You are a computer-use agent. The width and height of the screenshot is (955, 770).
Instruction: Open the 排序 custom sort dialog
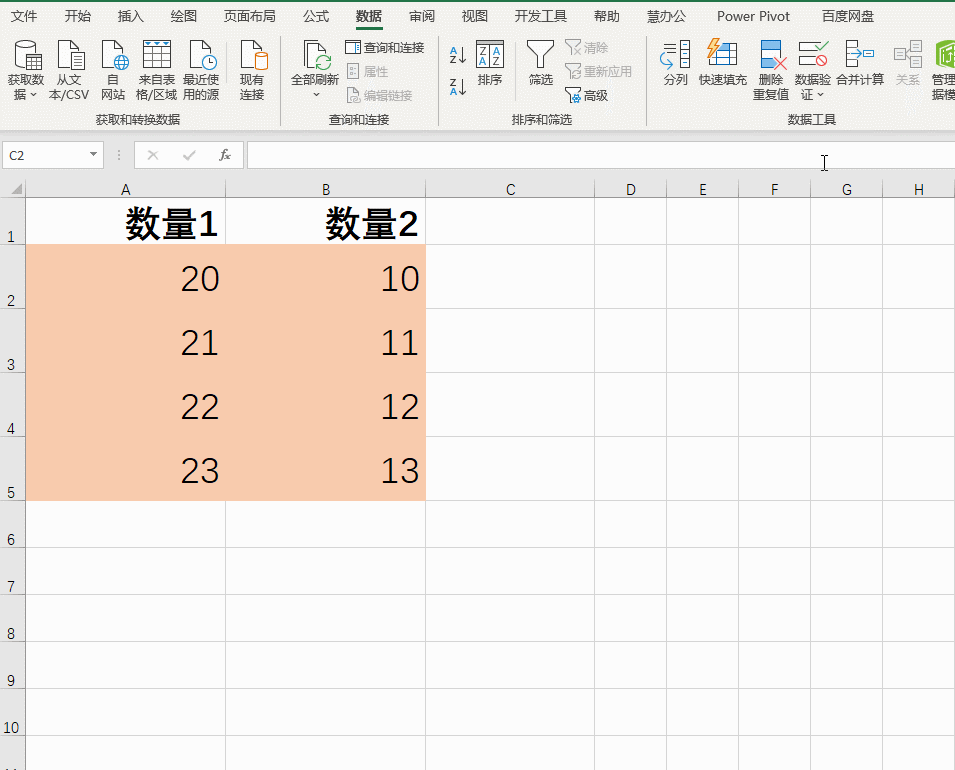pyautogui.click(x=490, y=63)
